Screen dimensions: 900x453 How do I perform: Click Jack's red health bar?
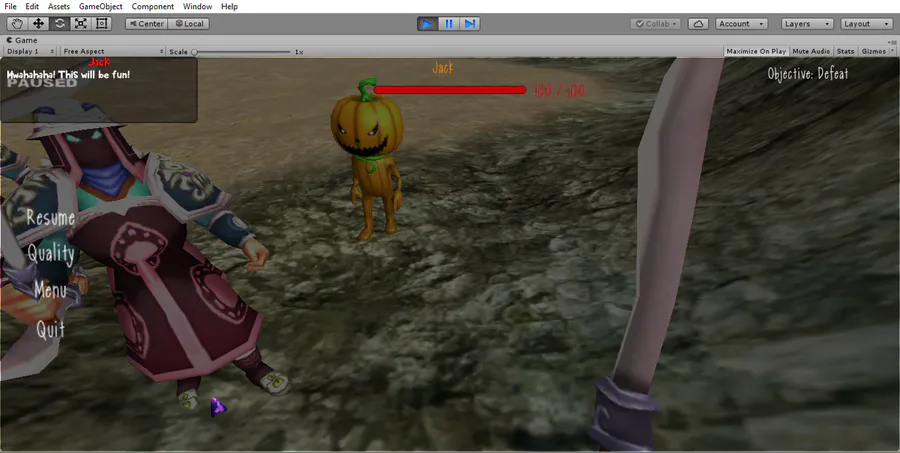pyautogui.click(x=450, y=90)
